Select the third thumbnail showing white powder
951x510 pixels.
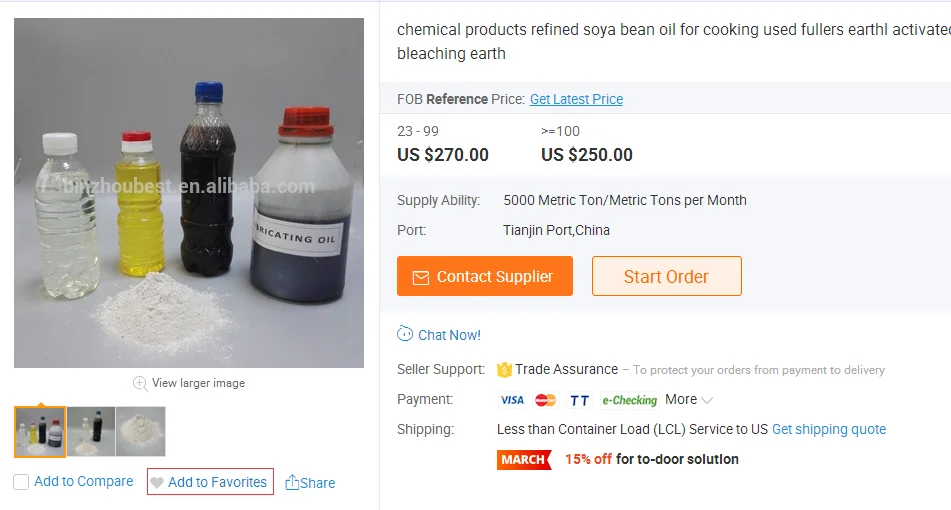(141, 431)
